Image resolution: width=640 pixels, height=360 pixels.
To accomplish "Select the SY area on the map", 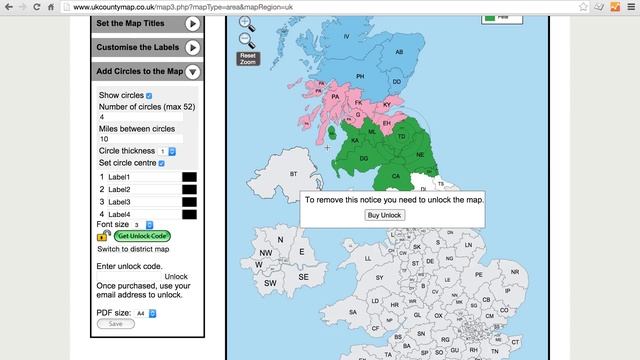I will pyautogui.click(x=380, y=278).
